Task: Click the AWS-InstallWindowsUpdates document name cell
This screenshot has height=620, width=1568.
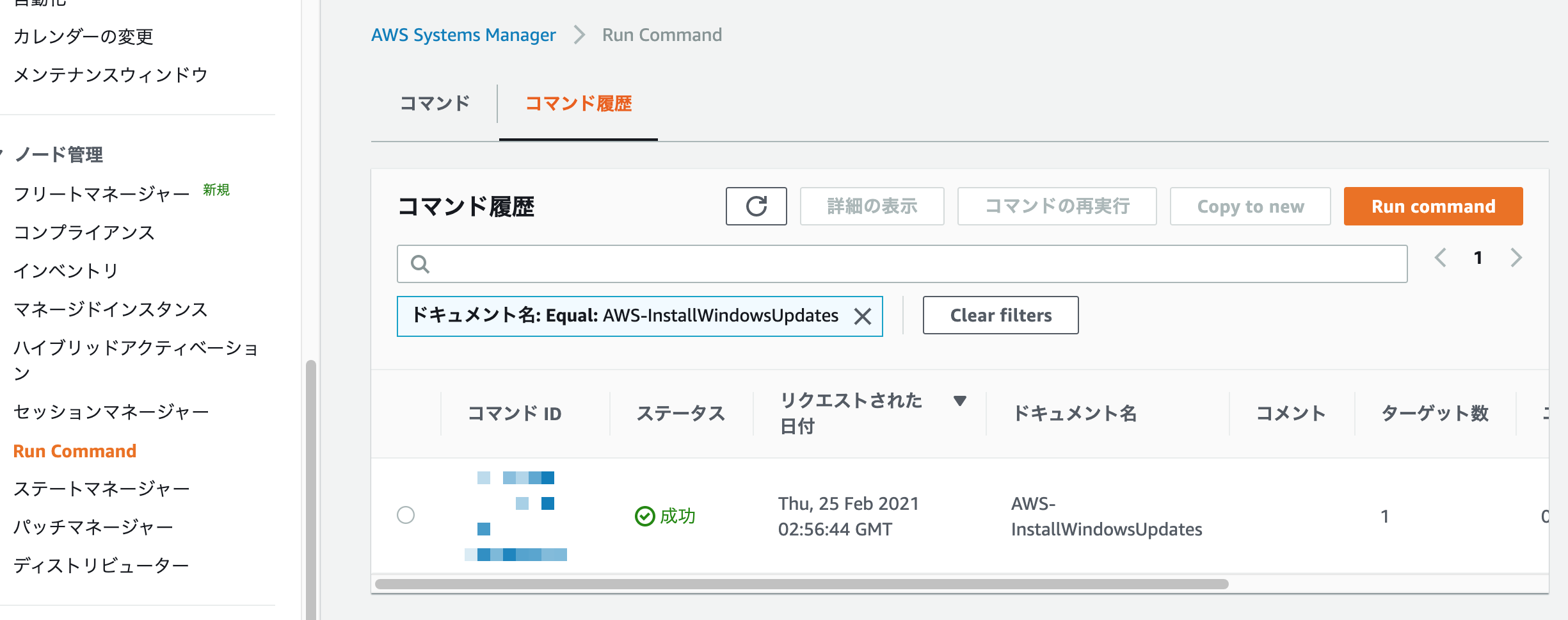Action: (x=1107, y=516)
